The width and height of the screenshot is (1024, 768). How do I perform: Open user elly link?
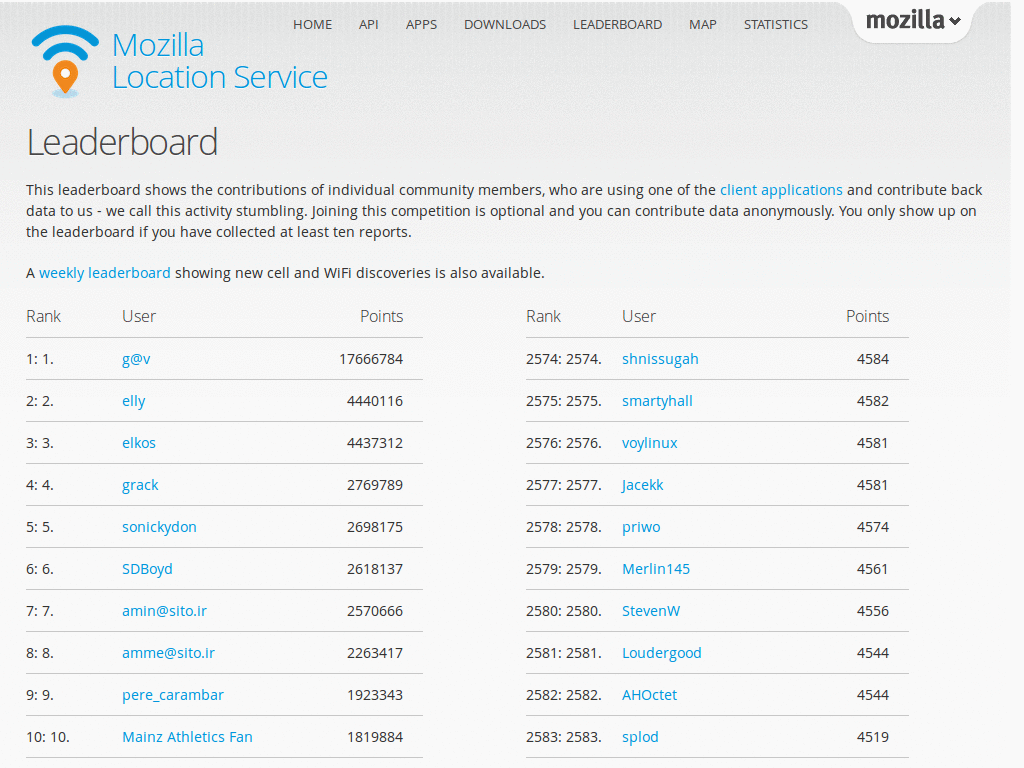(133, 401)
